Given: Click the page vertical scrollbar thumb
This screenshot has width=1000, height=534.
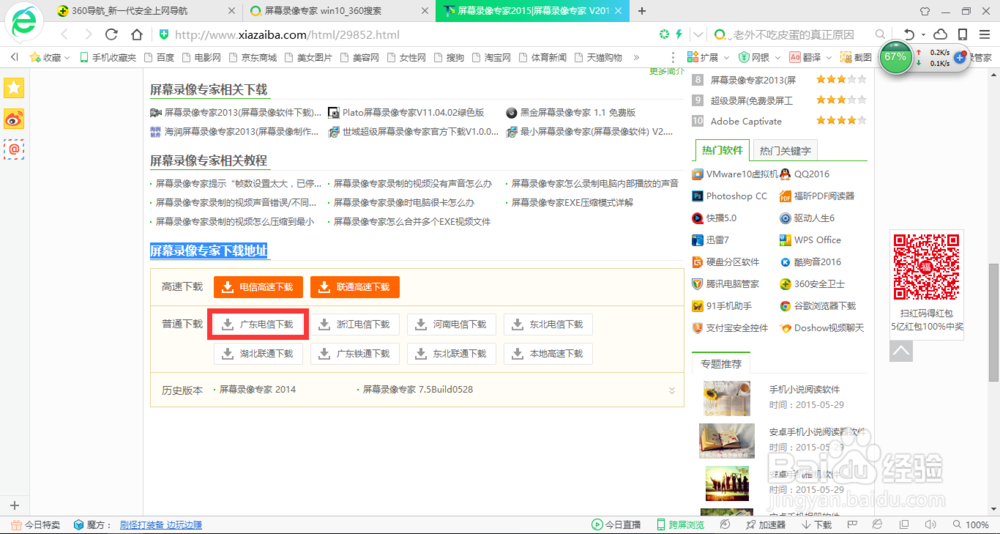Looking at the screenshot, I should tap(994, 322).
